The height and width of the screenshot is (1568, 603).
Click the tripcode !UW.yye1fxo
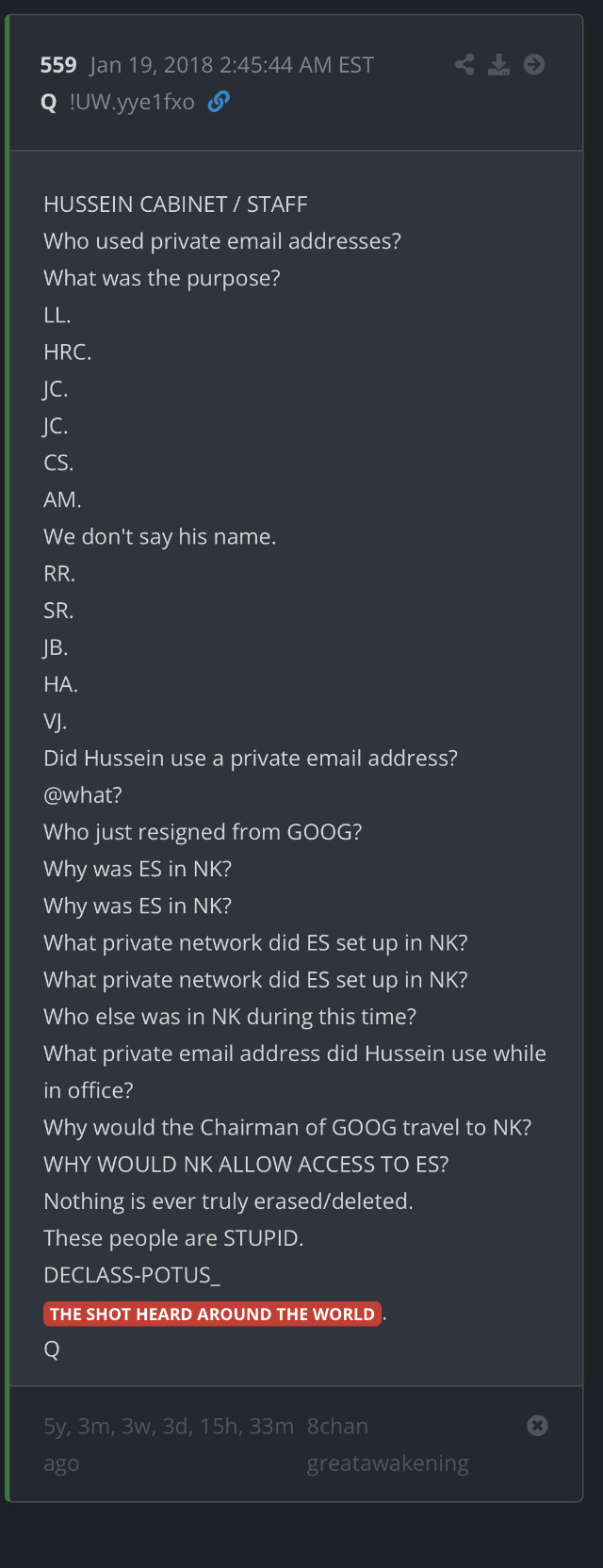pyautogui.click(x=132, y=102)
